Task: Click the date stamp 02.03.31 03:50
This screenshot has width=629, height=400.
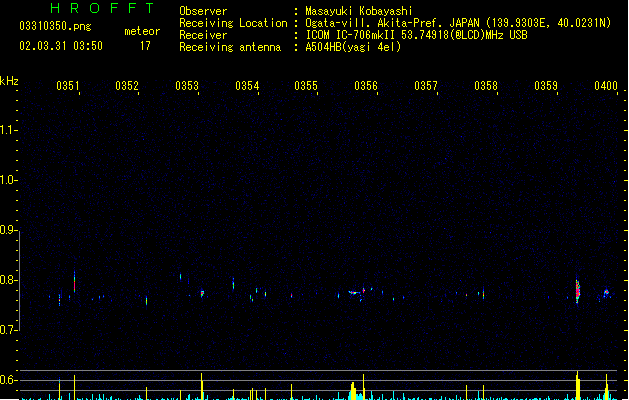Action: pyautogui.click(x=61, y=46)
